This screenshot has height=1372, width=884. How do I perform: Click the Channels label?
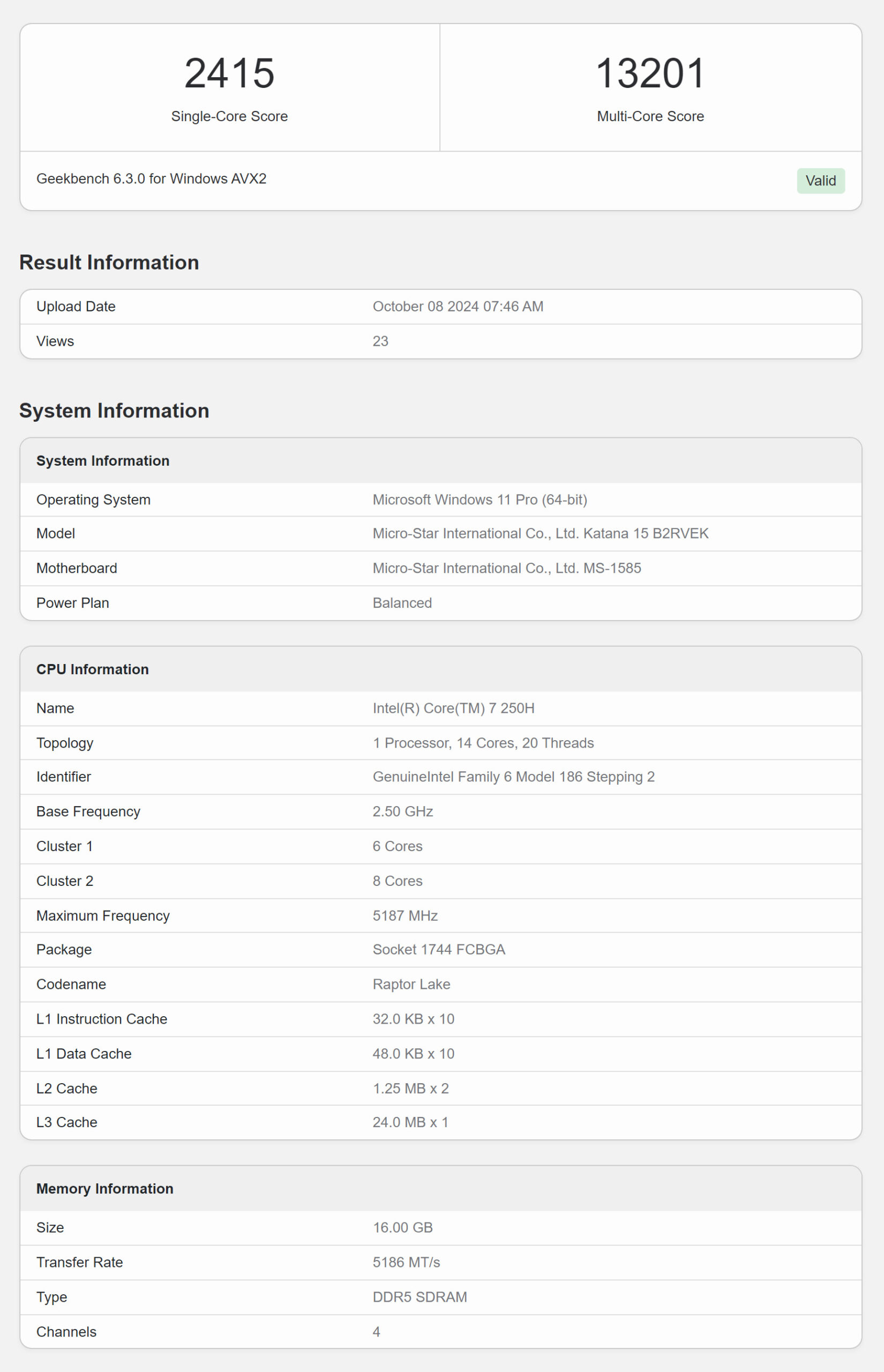coord(66,1331)
